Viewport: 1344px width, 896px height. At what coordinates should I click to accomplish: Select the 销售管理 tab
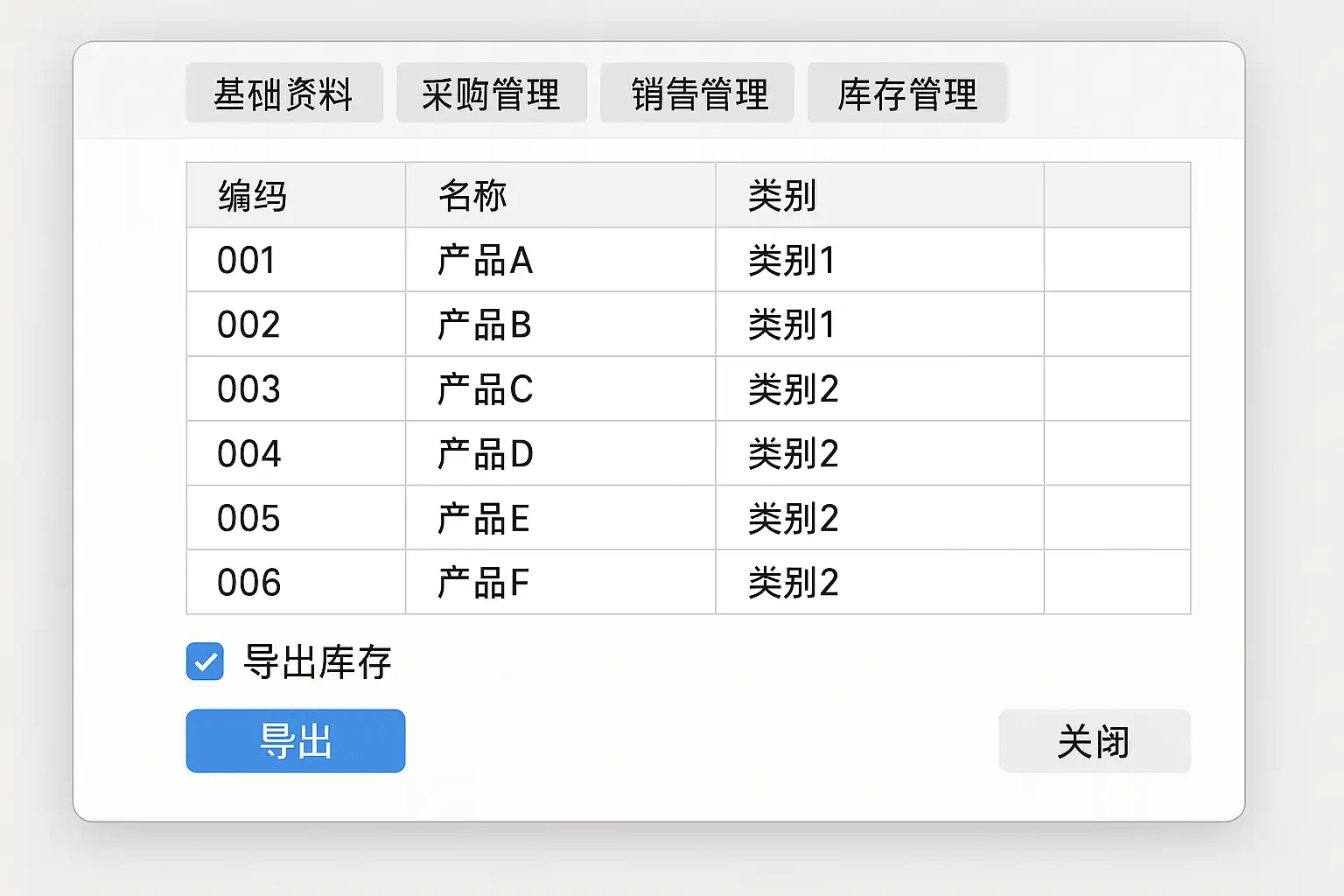tap(697, 94)
